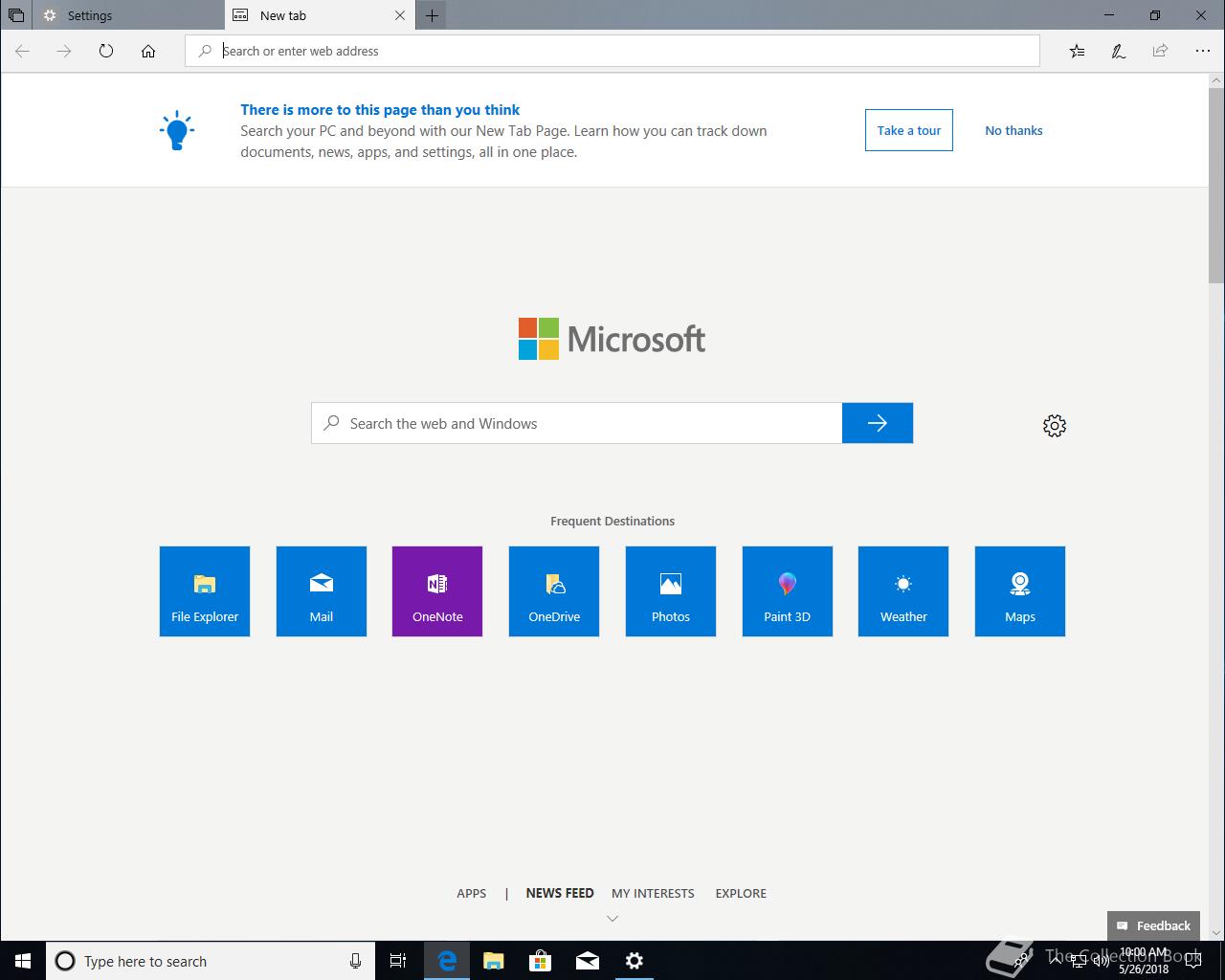Open Task View from taskbar
1225x980 pixels.
(398, 961)
